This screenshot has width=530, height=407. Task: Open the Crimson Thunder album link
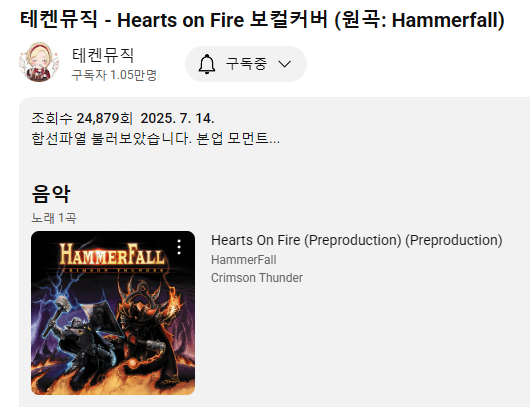coord(257,278)
